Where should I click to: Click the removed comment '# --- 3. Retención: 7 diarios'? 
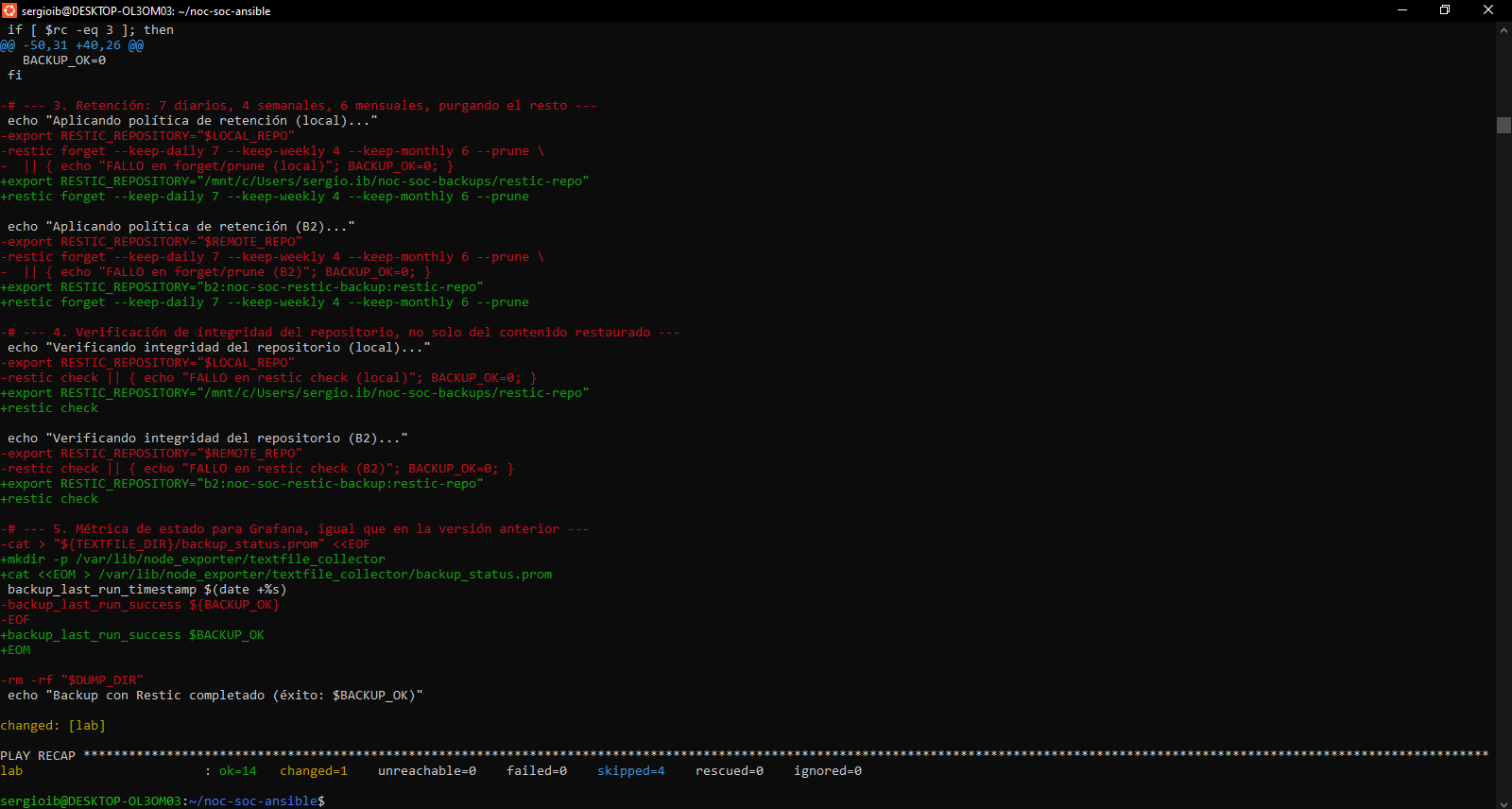(299, 106)
